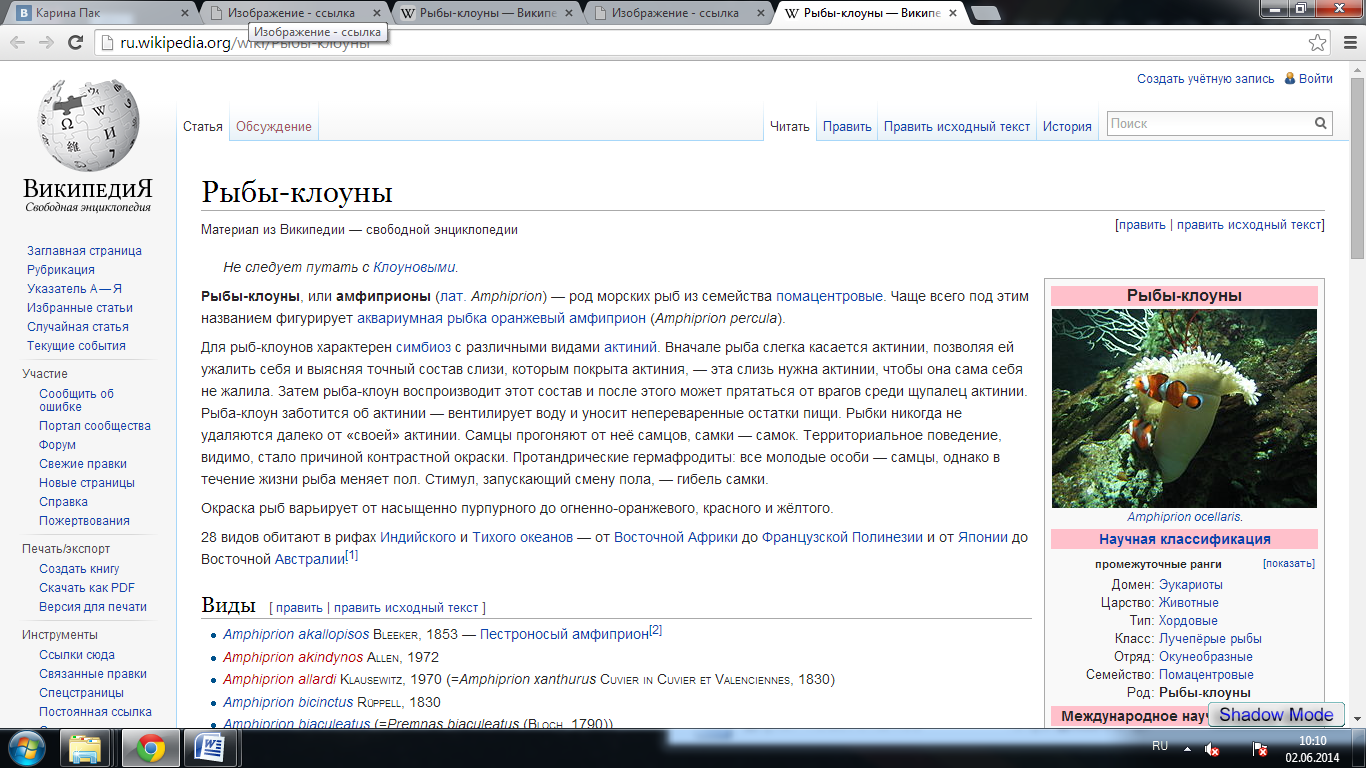Click the search magnifier icon
Image resolution: width=1366 pixels, height=768 pixels.
[1321, 124]
